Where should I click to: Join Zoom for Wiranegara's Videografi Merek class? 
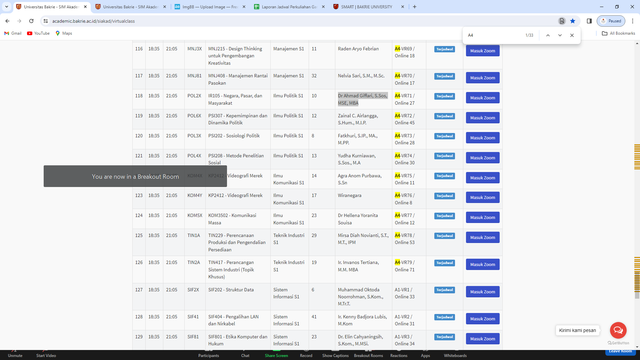pyautogui.click(x=482, y=198)
